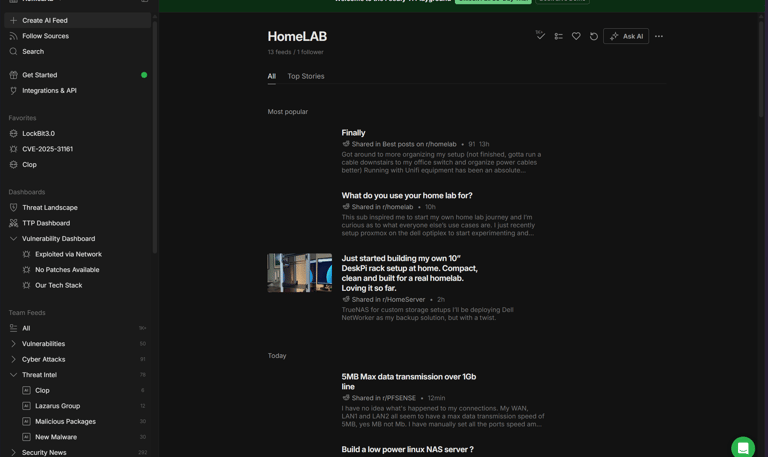Refresh the HomeLAB feed
This screenshot has width=768, height=457.
594,36
